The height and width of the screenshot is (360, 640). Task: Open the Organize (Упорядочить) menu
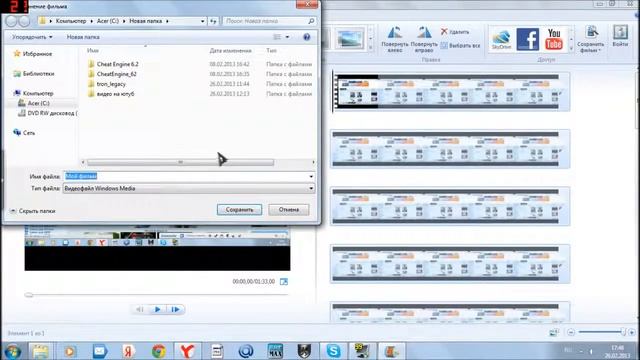point(32,37)
